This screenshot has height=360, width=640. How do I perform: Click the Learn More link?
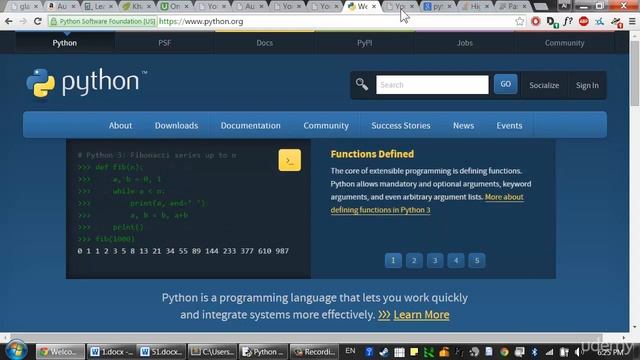pos(421,315)
